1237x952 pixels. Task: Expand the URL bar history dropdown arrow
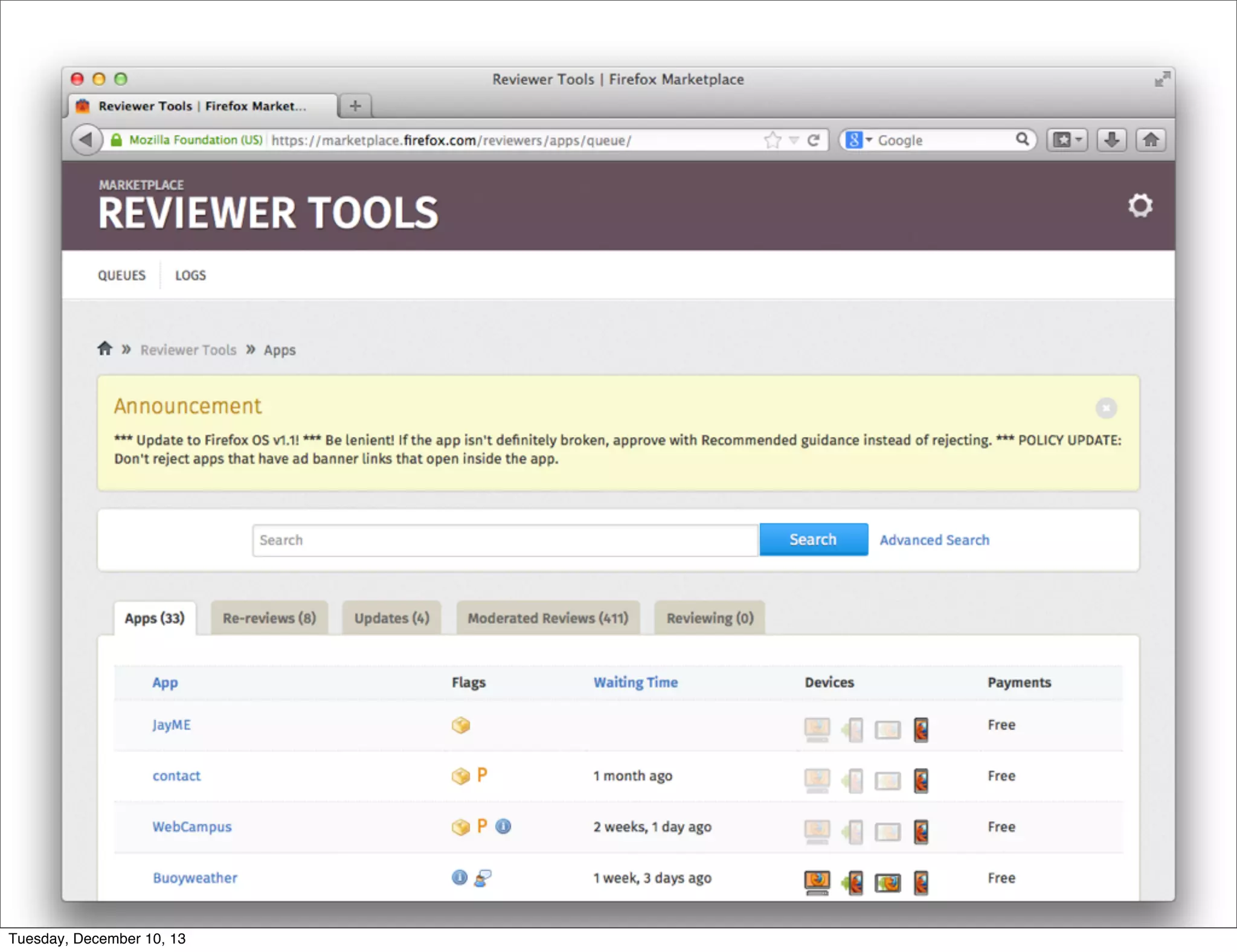[x=794, y=140]
